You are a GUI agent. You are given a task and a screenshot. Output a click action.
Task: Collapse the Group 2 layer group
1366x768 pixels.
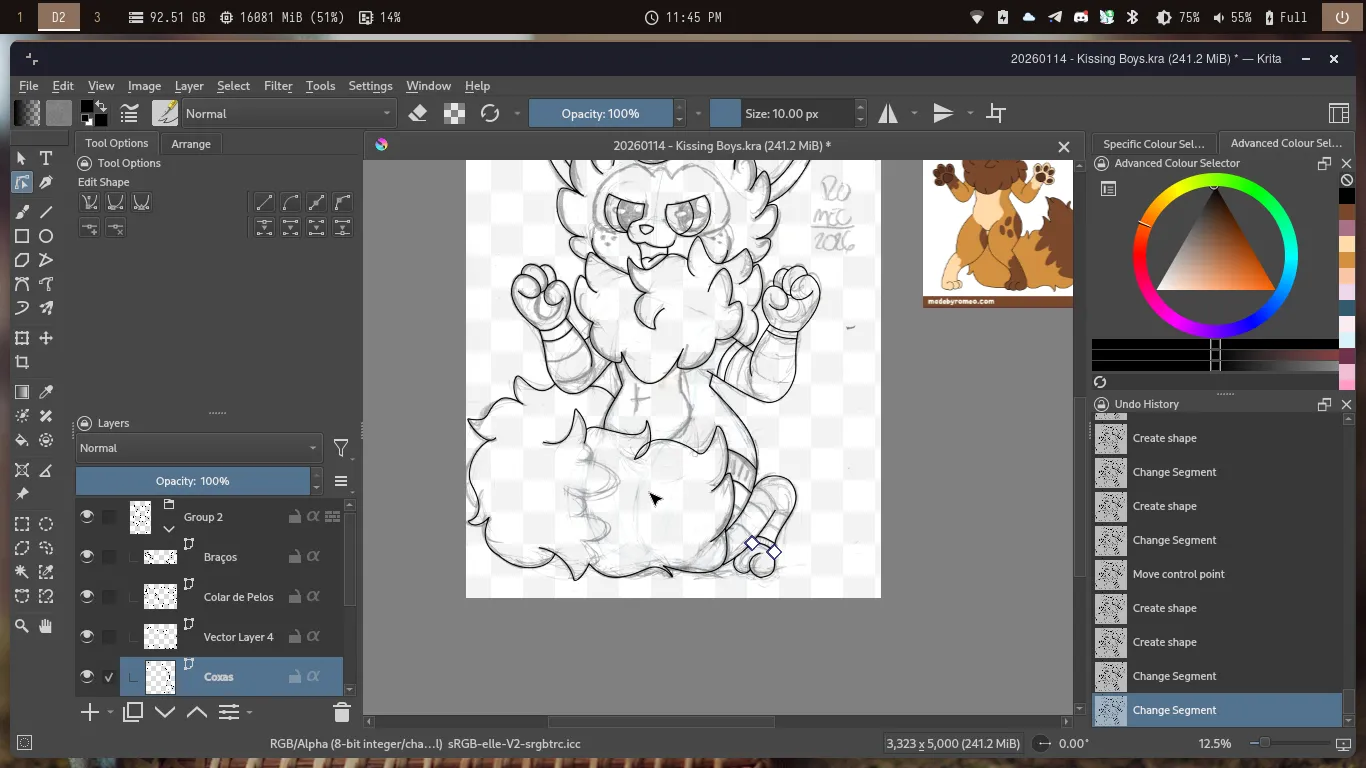tap(169, 528)
